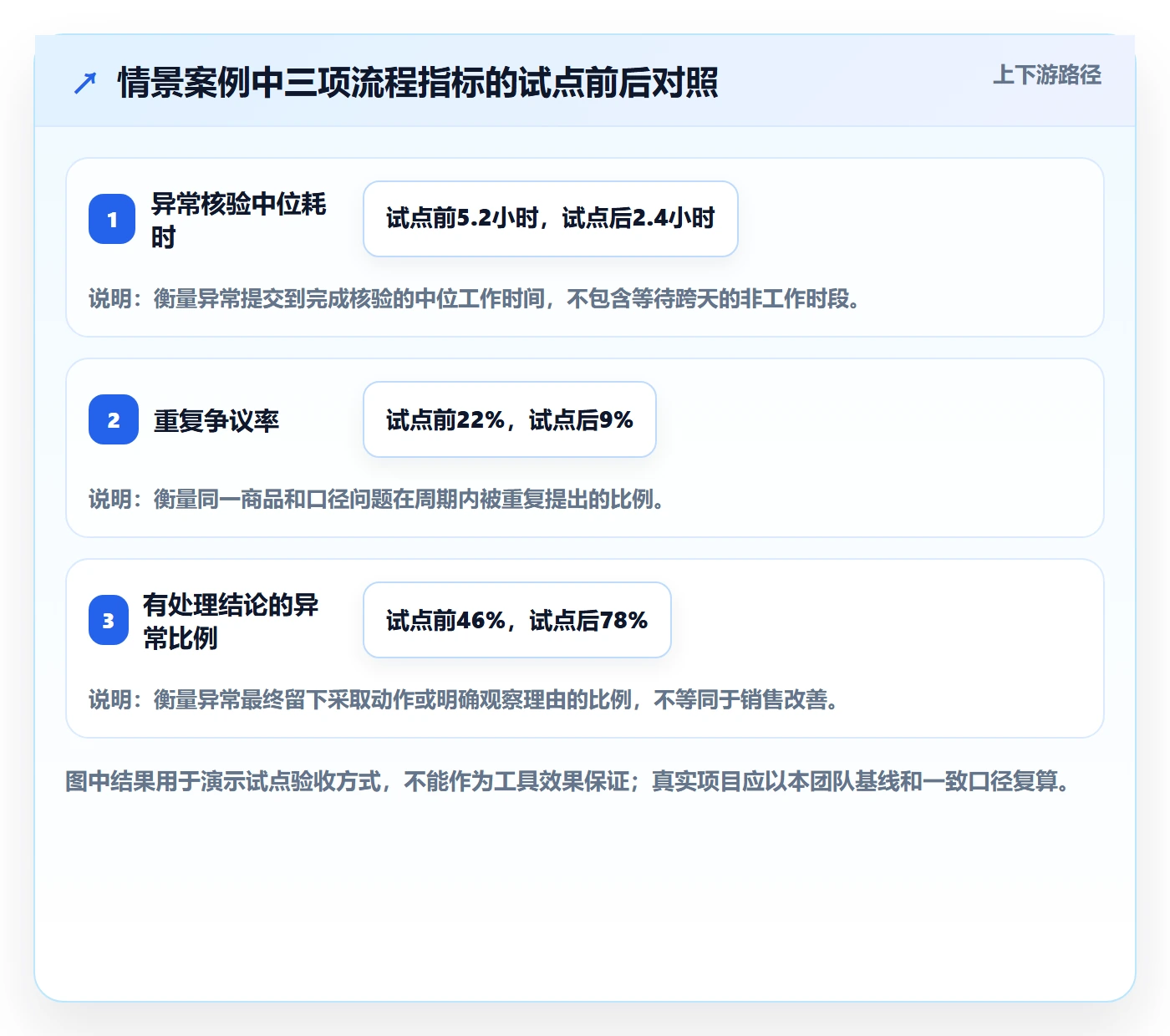Click the 上下游路径 label in the header
The width and height of the screenshot is (1170, 1036).
(1046, 75)
